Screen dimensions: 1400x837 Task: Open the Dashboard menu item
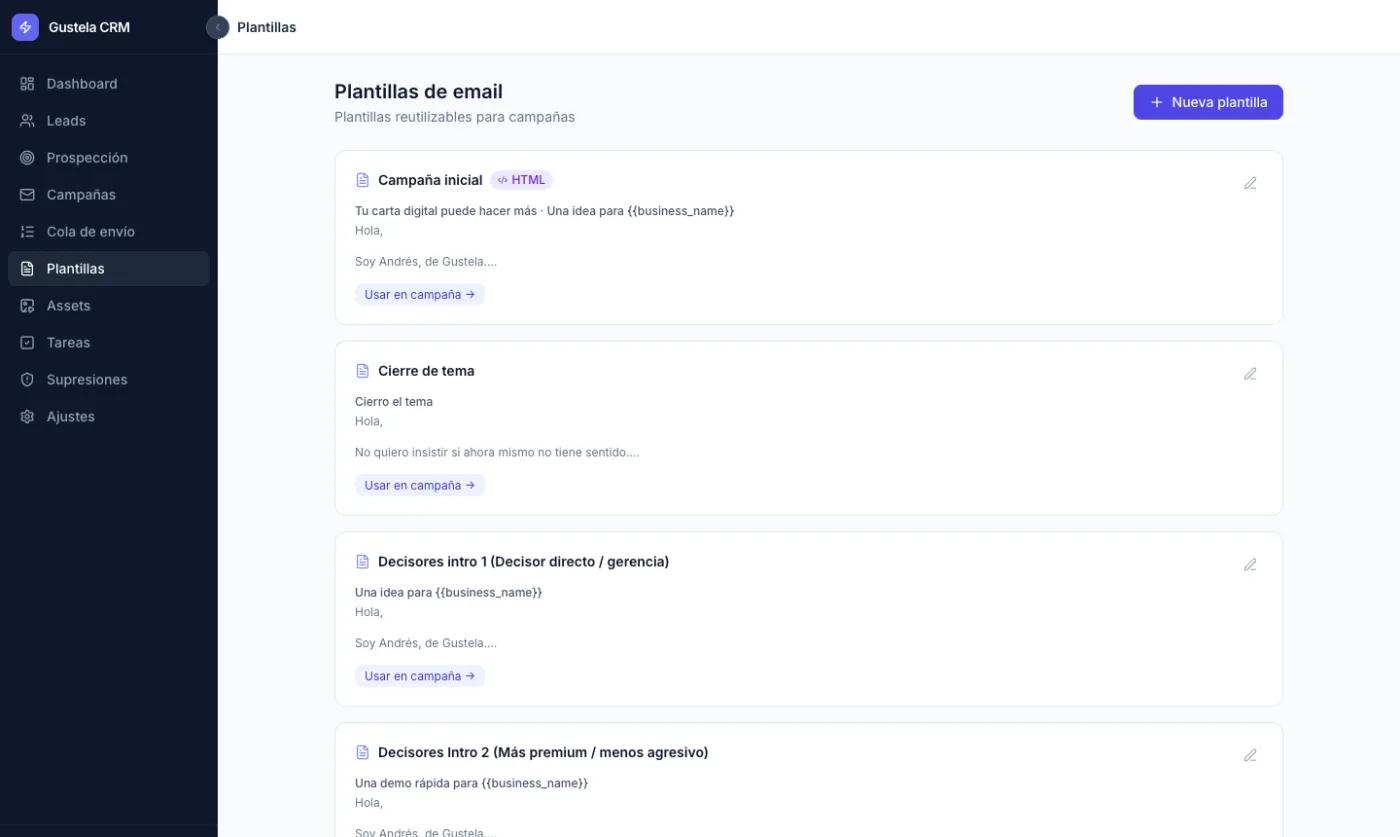(x=109, y=84)
